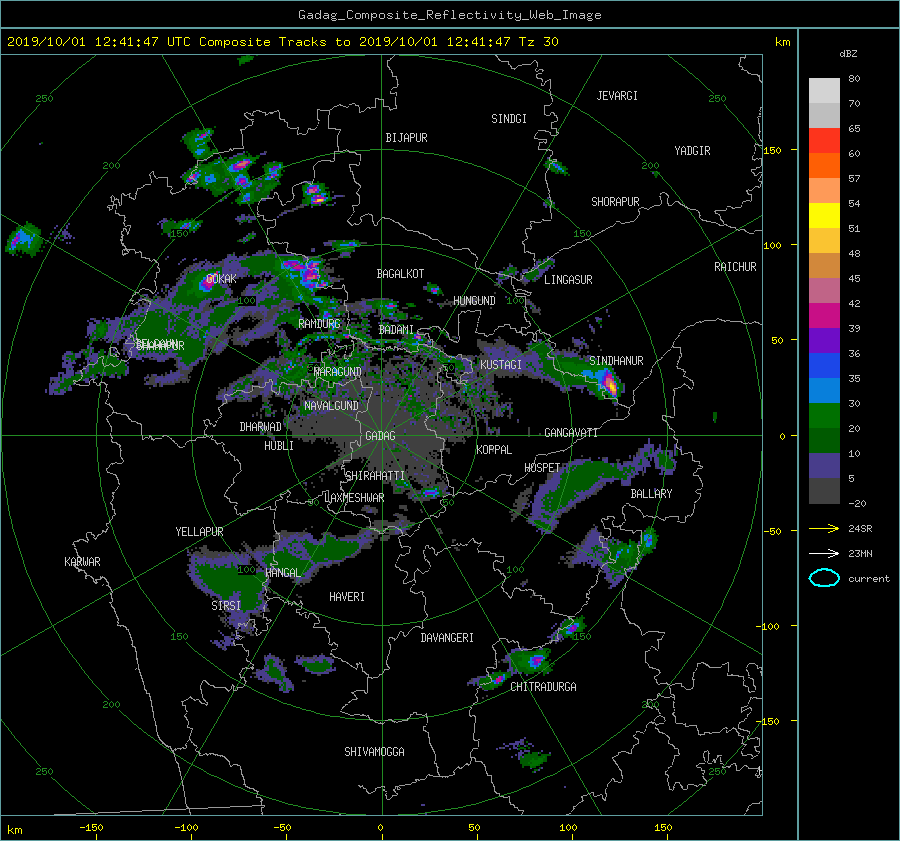Screen dimensions: 900x841
Task: Click the white 23MN arrow legend icon
Action: [824, 553]
